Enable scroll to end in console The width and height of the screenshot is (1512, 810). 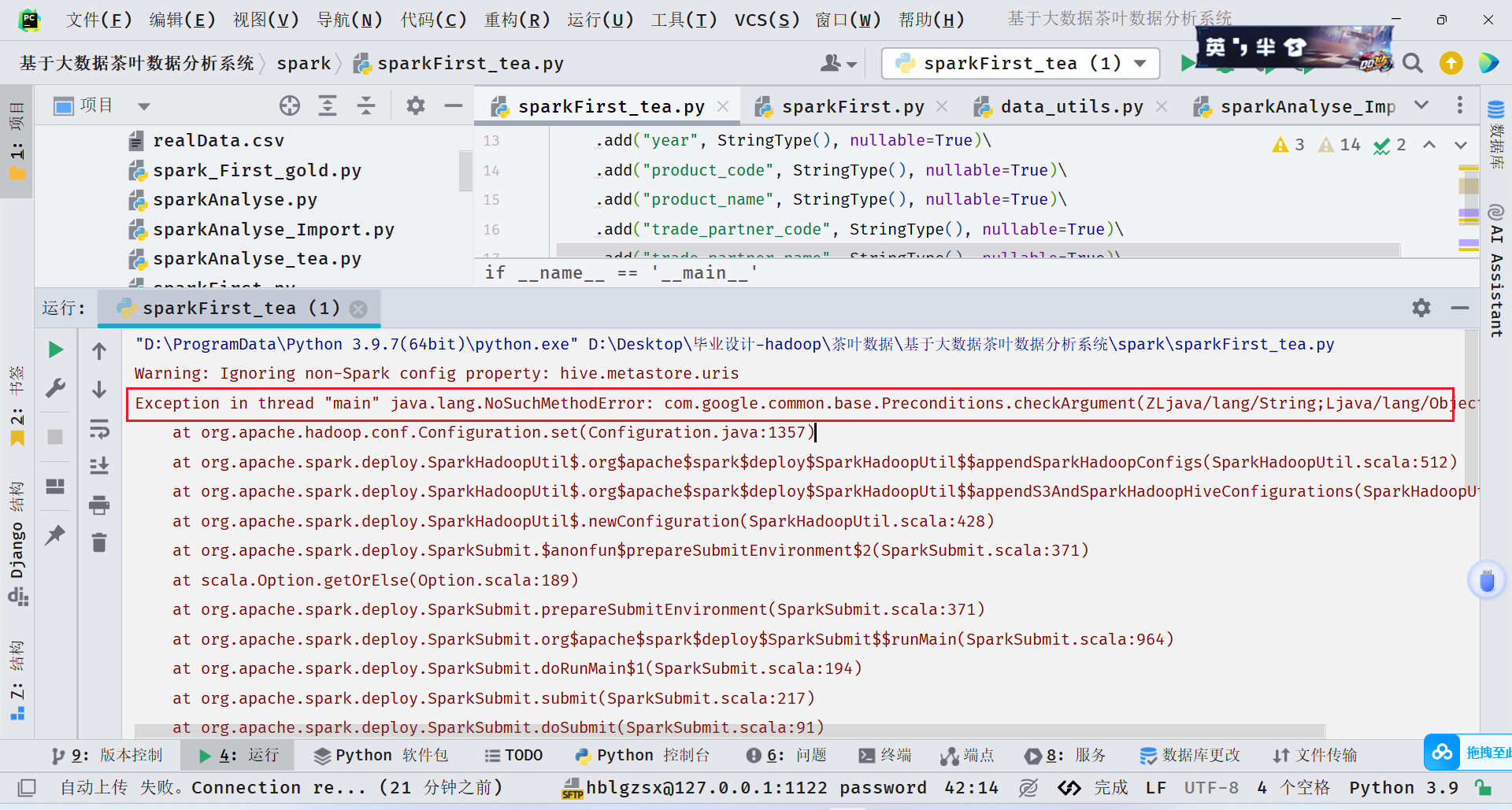click(99, 465)
